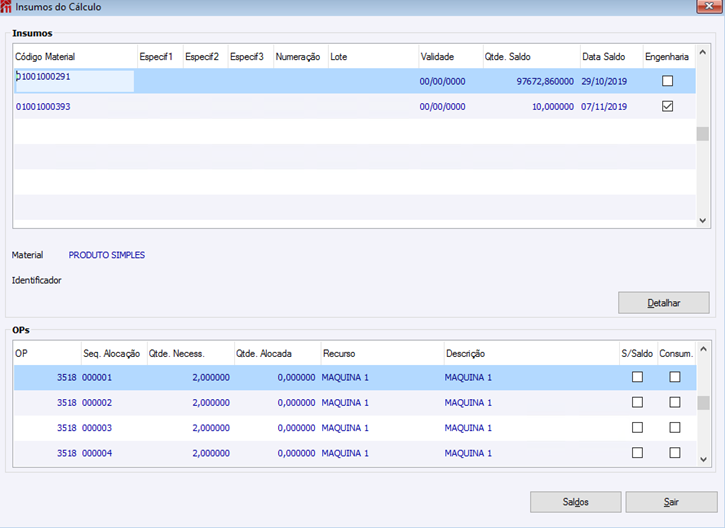The height and width of the screenshot is (528, 725).
Task: Check Consum. checkbox for allocation 000004
Action: coord(675,453)
